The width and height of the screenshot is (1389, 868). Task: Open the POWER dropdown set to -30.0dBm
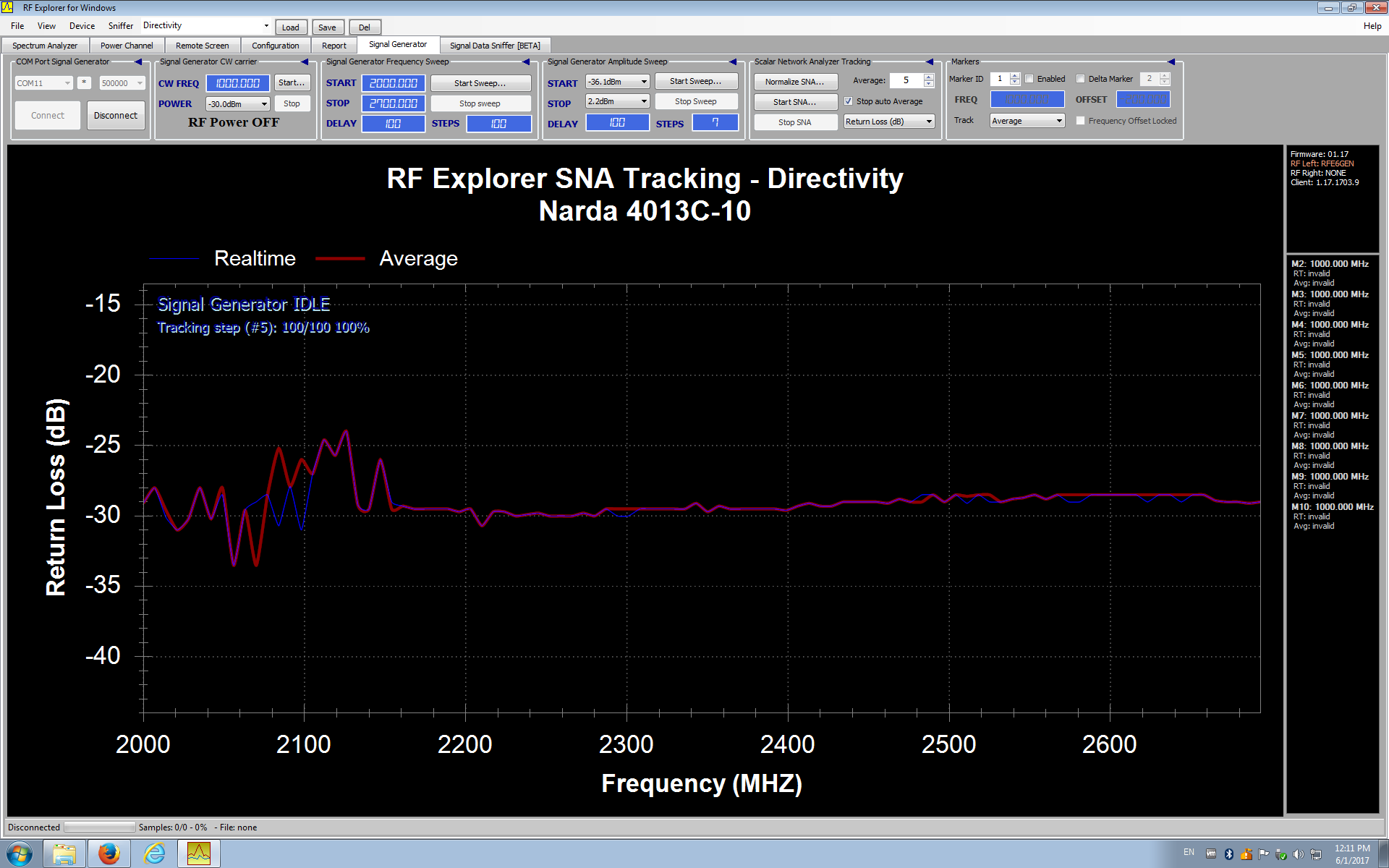point(237,103)
